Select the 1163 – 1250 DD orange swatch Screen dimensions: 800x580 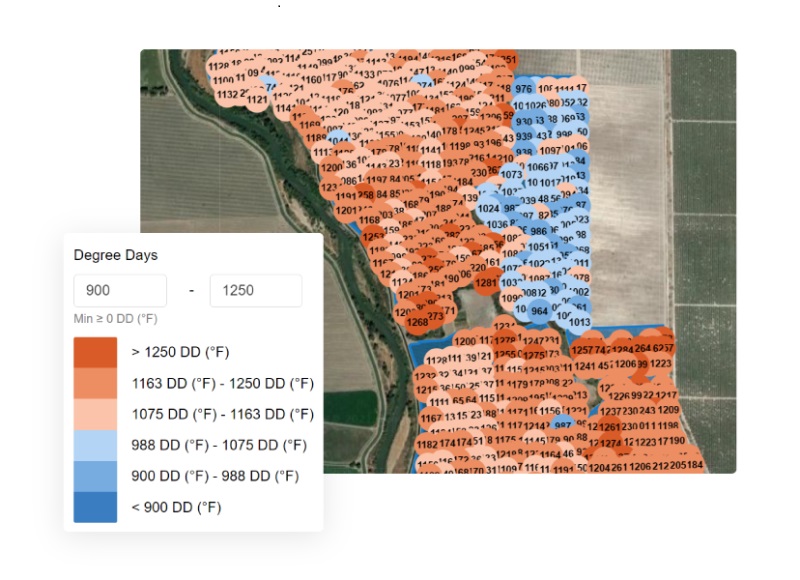coord(95,383)
